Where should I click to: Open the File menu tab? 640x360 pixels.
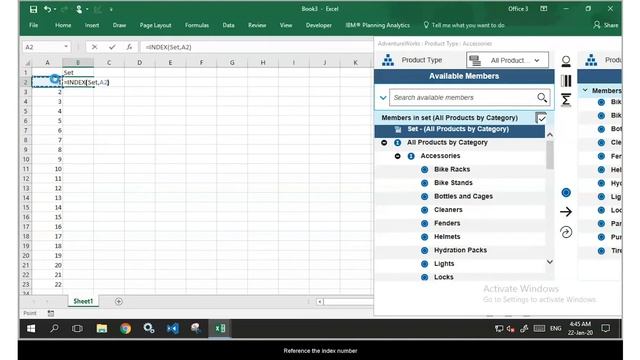tap(33, 25)
